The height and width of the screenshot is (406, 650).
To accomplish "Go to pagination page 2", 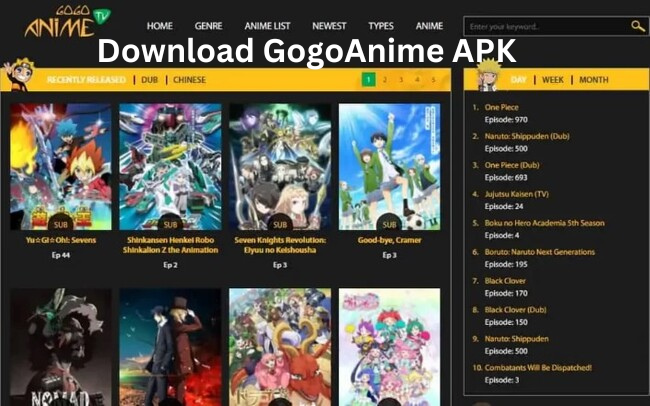I will (x=385, y=80).
